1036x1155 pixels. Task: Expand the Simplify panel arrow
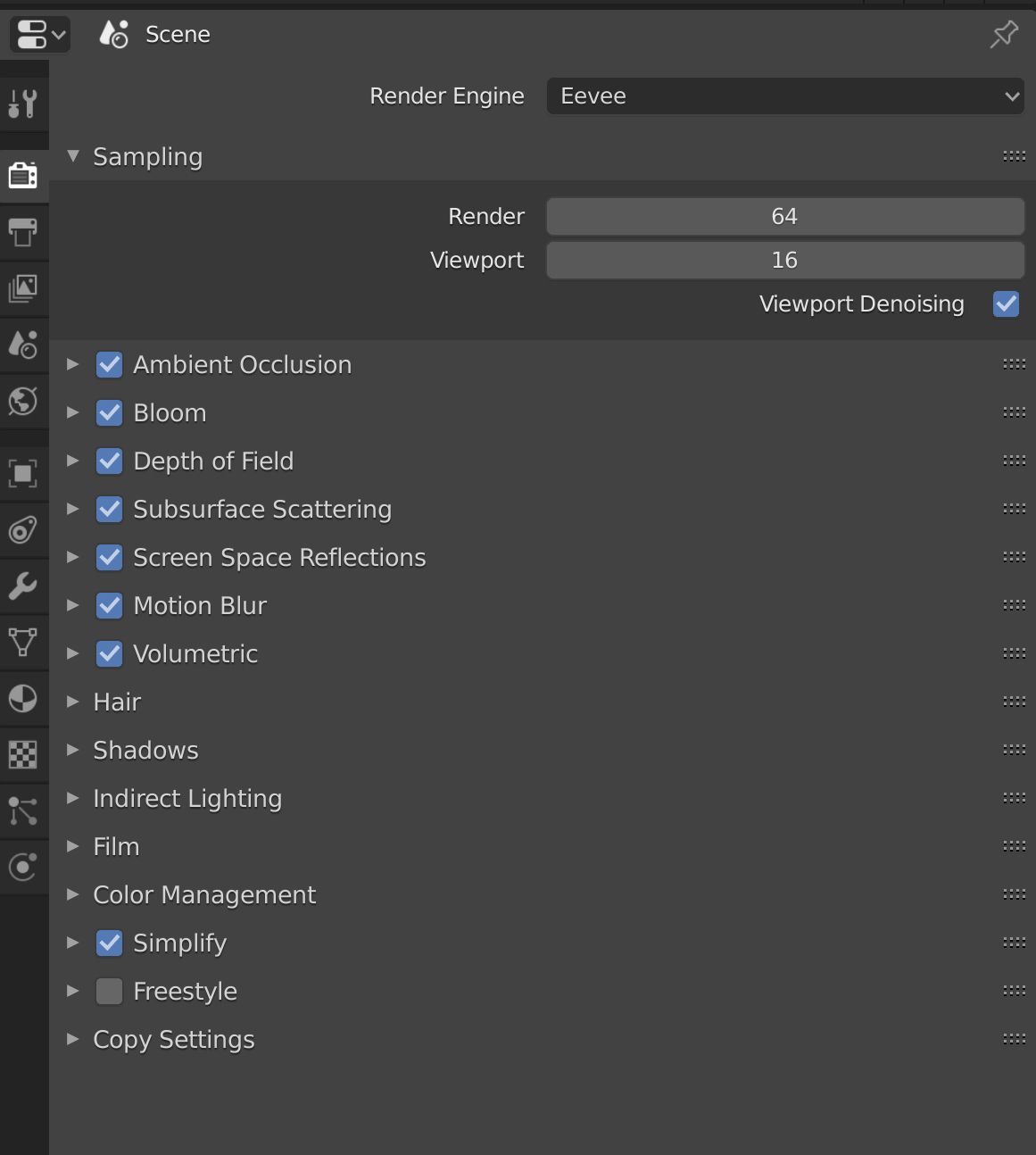(x=73, y=943)
